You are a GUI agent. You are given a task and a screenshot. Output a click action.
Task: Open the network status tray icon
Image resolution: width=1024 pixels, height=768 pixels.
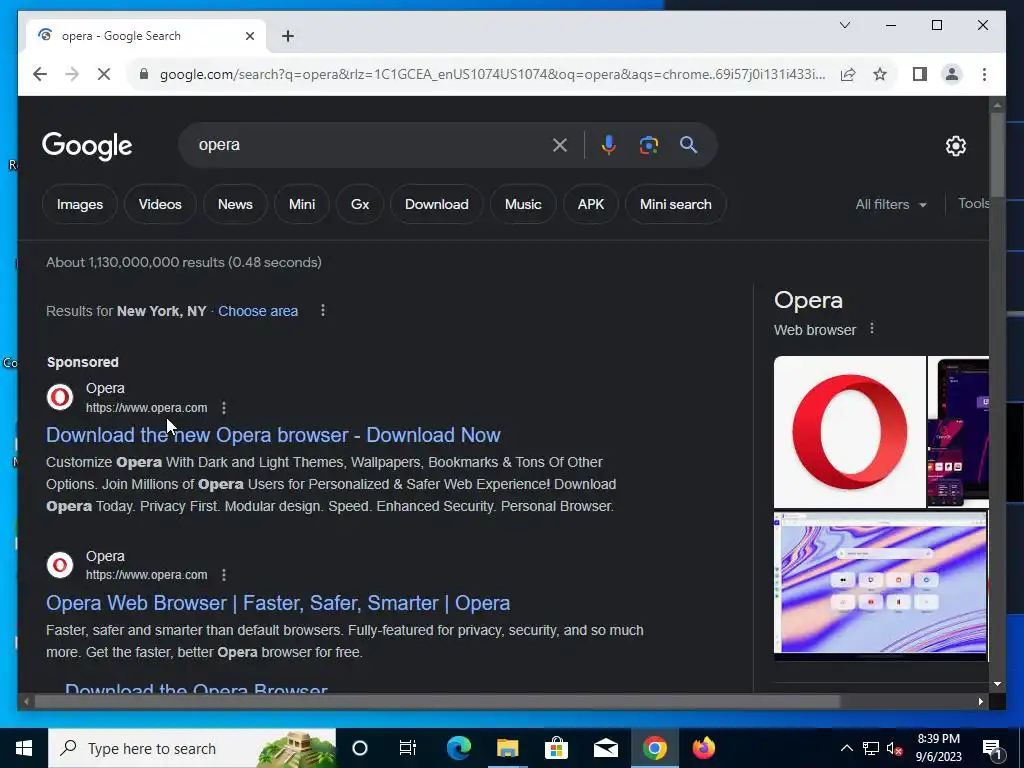coord(871,748)
